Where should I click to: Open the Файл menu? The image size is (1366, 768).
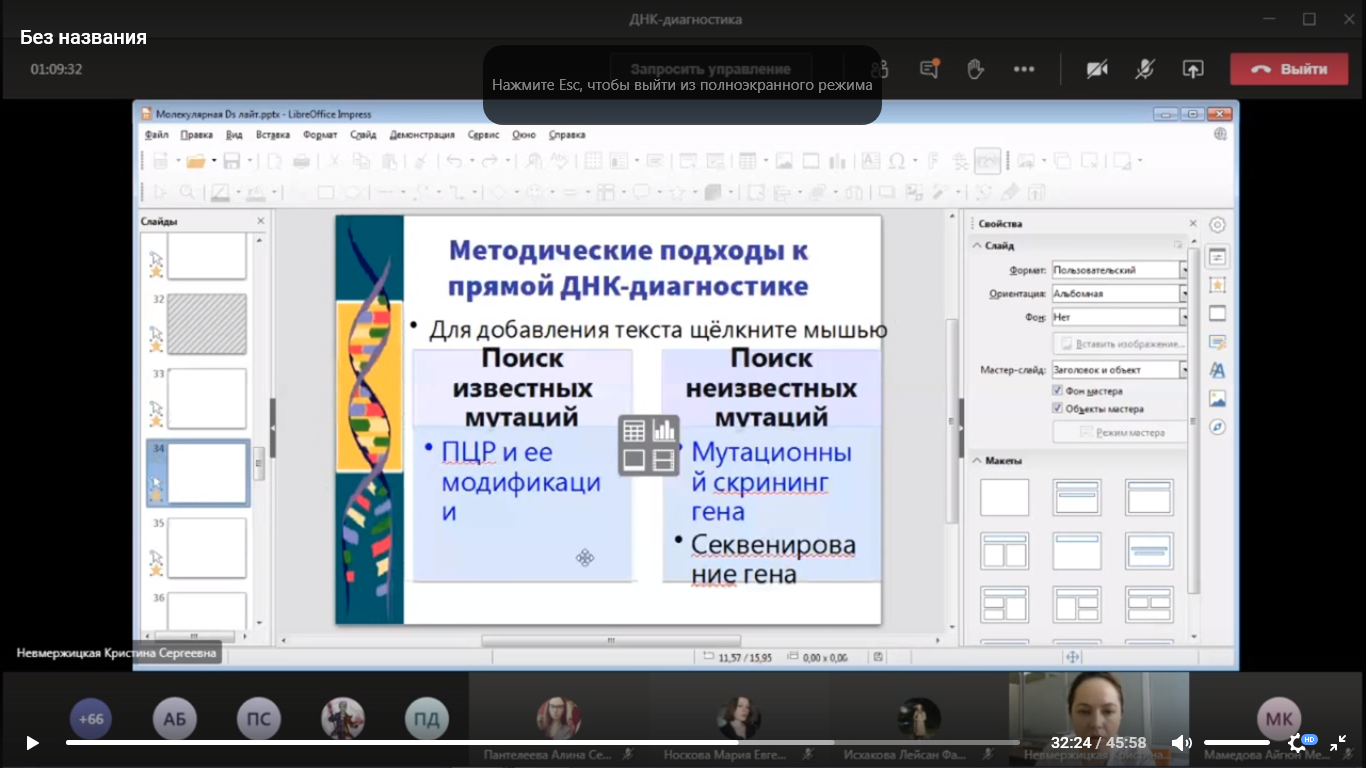tap(156, 134)
